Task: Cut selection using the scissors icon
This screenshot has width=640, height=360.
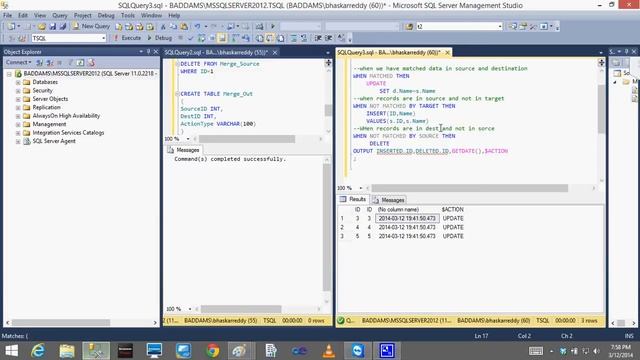Action: 163,26
